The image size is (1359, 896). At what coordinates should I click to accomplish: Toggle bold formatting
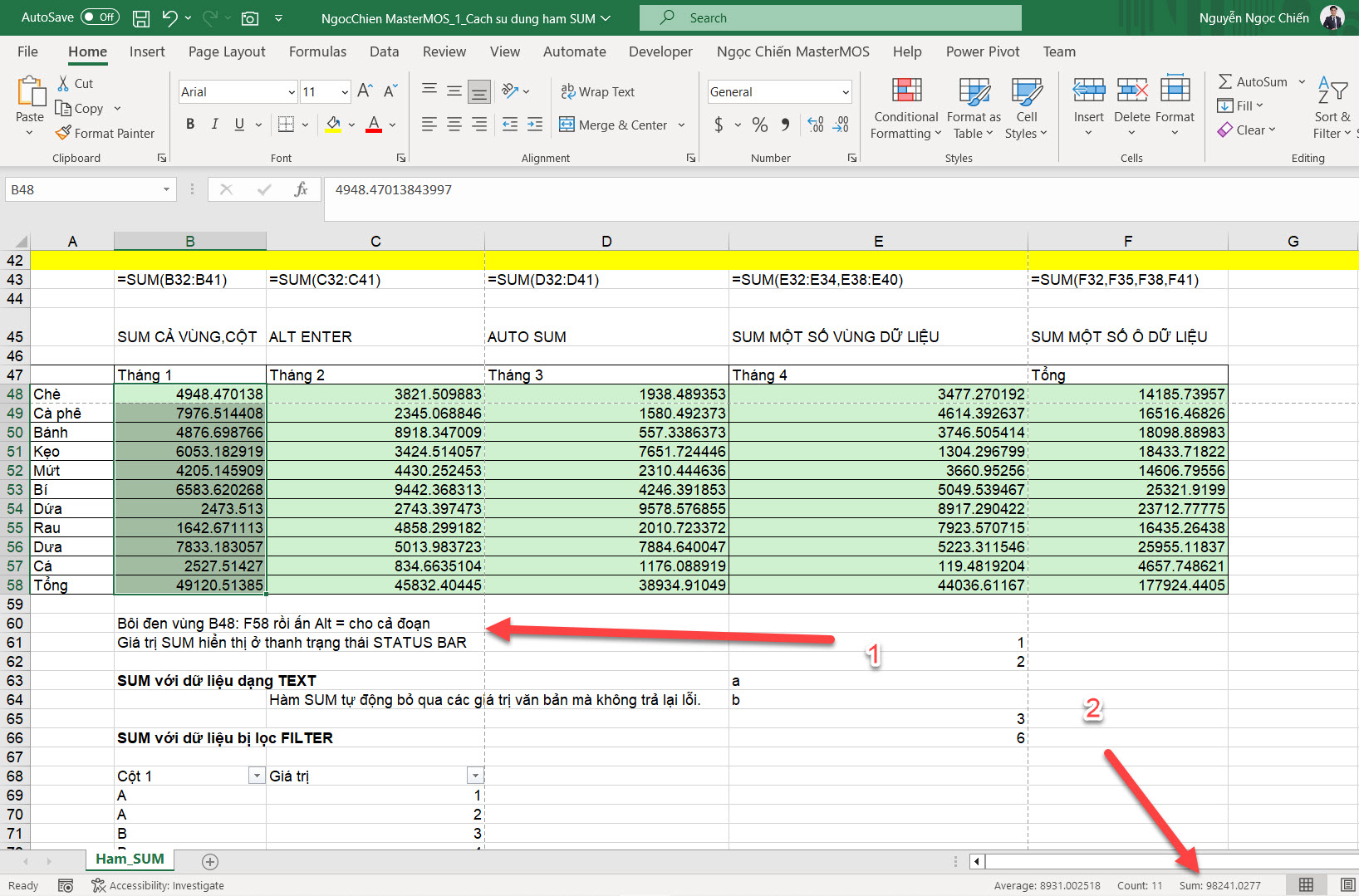[x=189, y=124]
